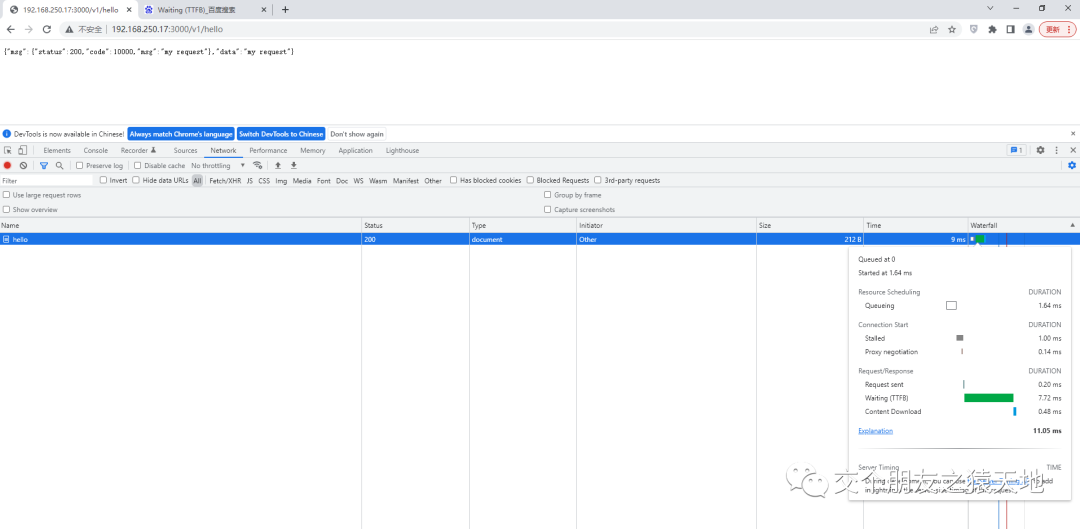Export HAR file download arrow icon
This screenshot has width=1080, height=529.
pos(293,165)
